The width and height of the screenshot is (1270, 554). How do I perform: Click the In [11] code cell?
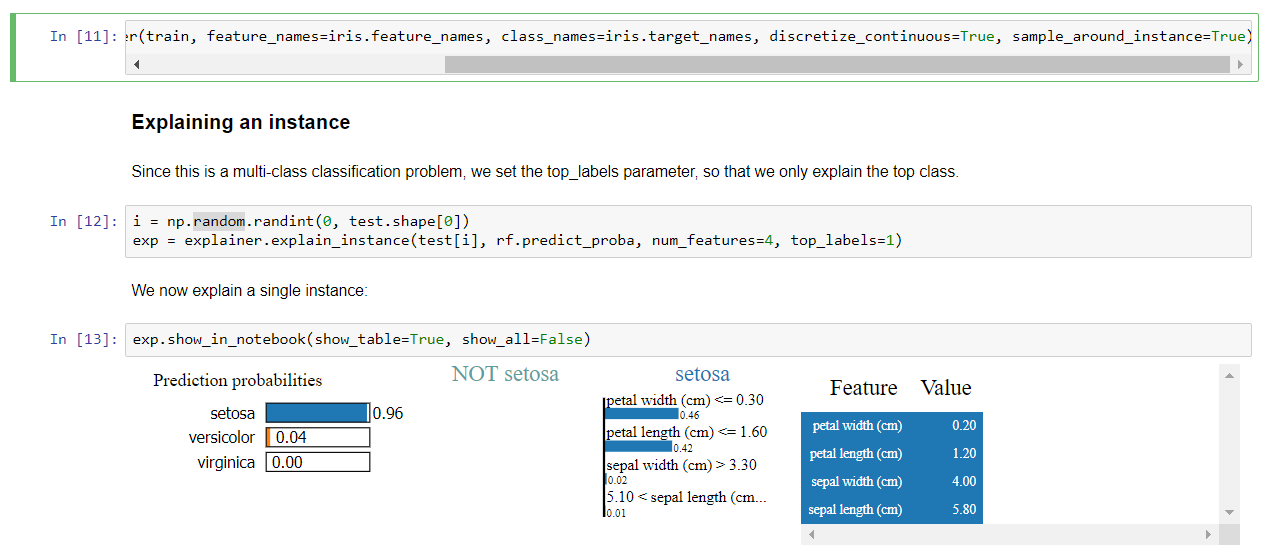click(688, 47)
